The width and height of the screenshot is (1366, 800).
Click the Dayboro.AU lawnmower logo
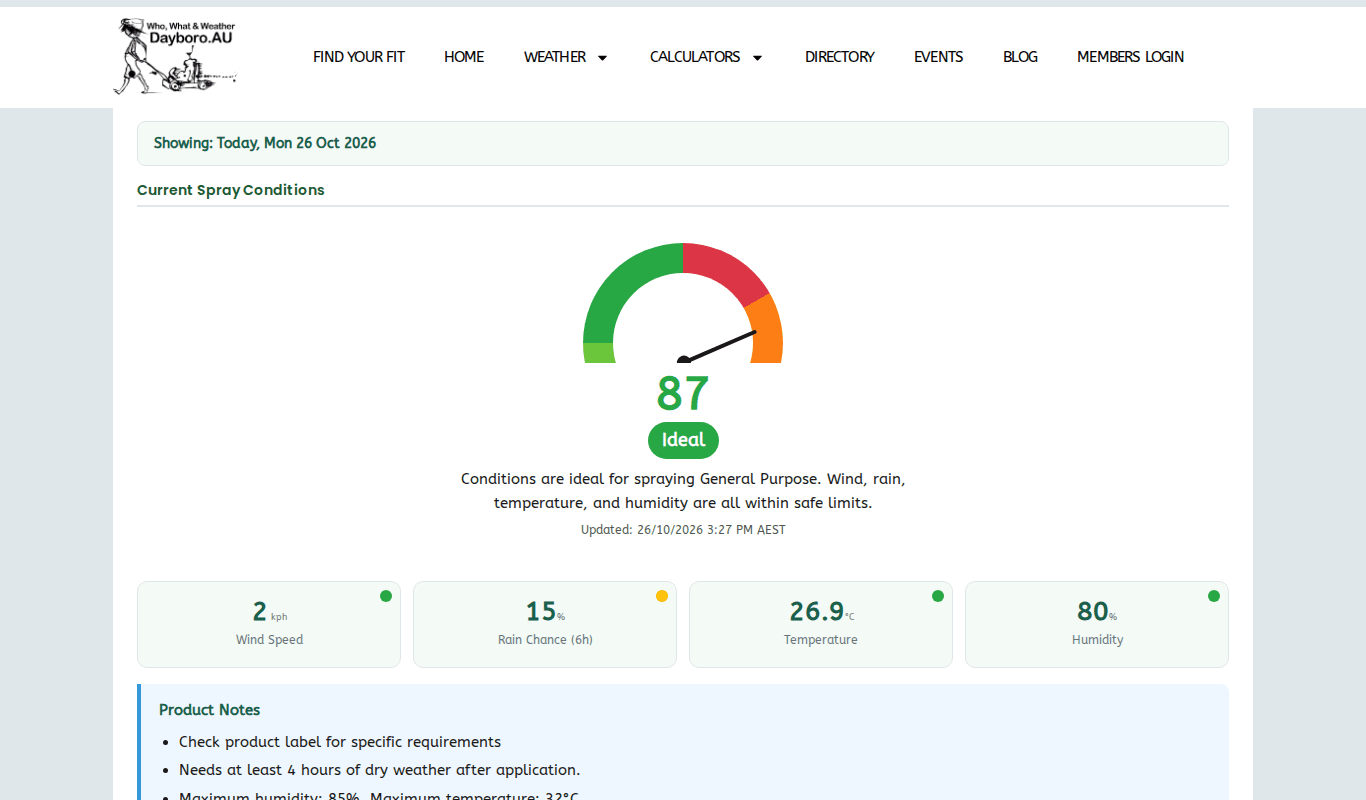(x=176, y=57)
